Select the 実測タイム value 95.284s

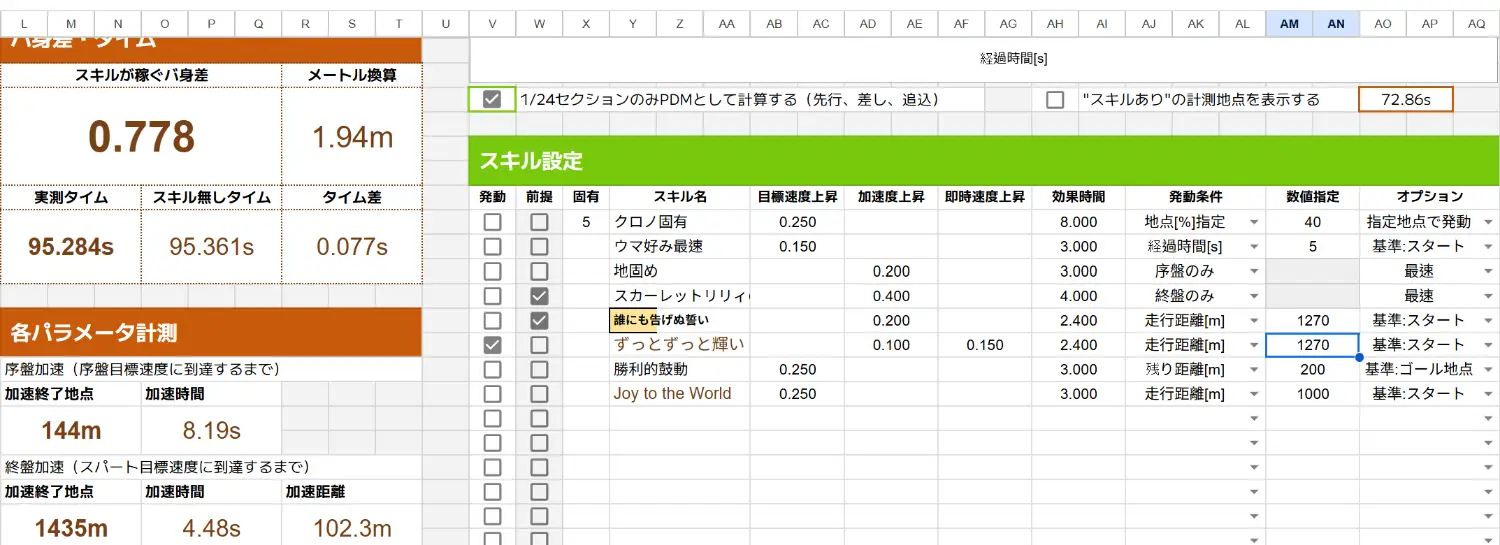[69, 246]
